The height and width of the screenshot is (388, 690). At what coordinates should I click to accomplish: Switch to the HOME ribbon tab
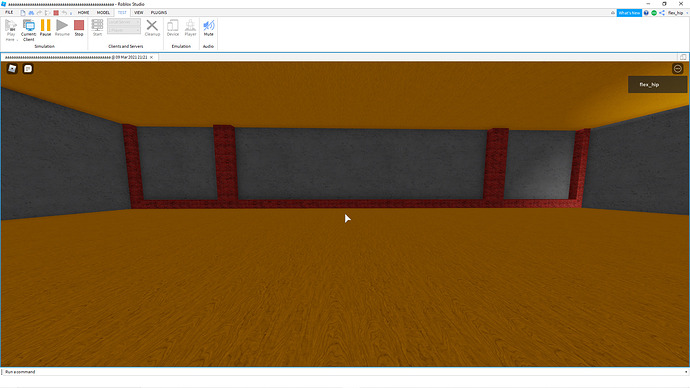pos(84,13)
